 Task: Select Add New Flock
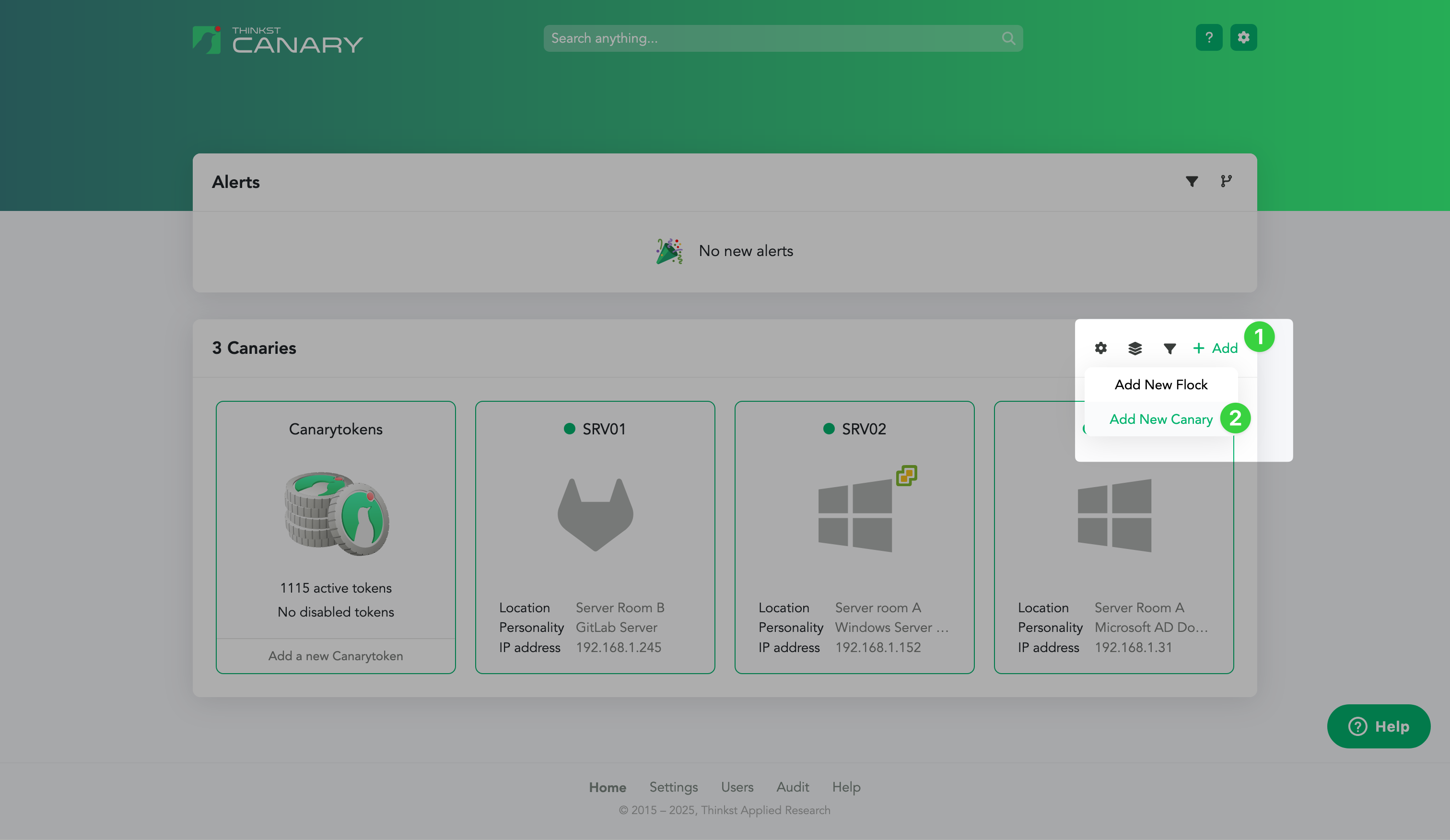(1160, 385)
